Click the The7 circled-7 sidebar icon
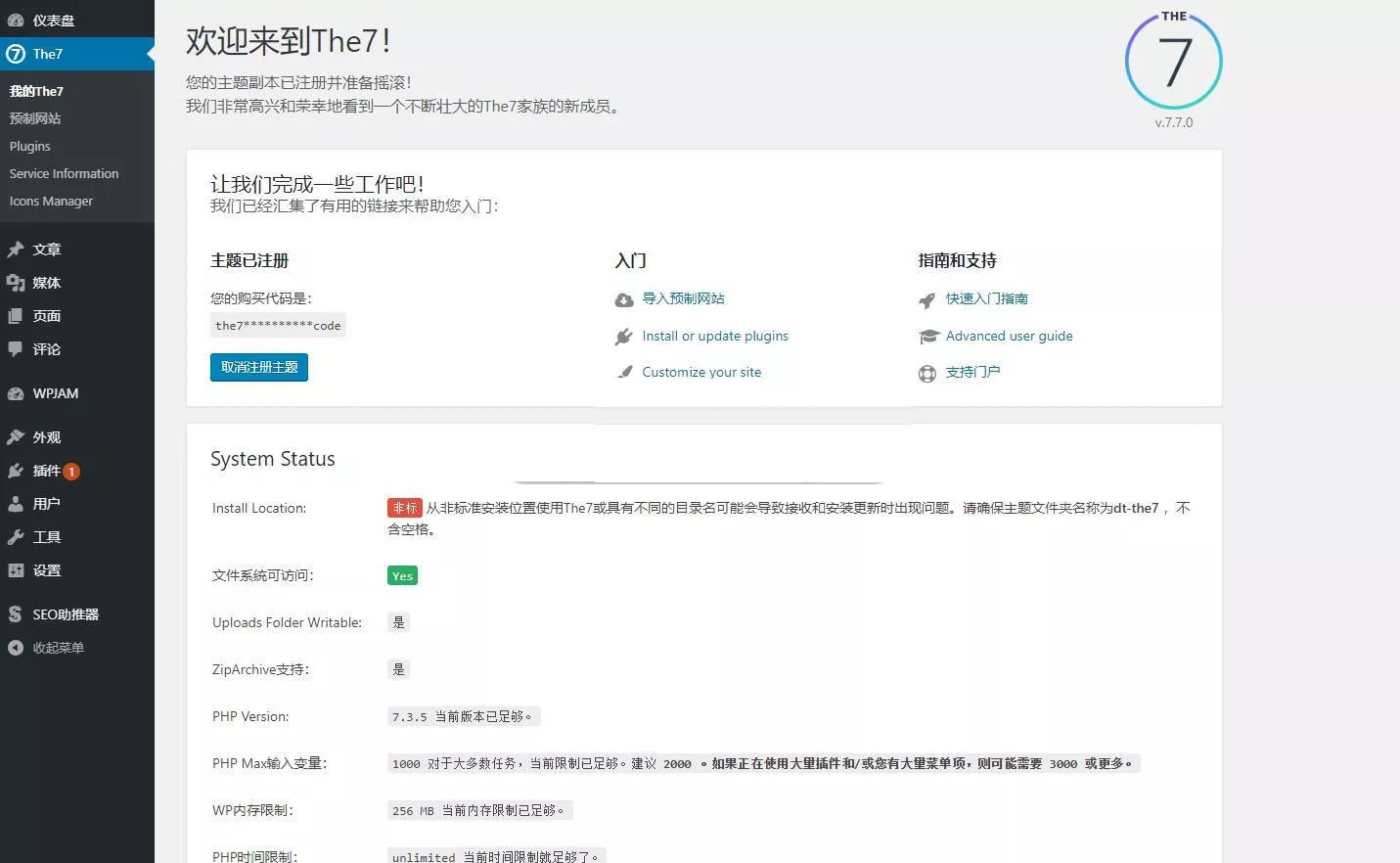 [16, 54]
